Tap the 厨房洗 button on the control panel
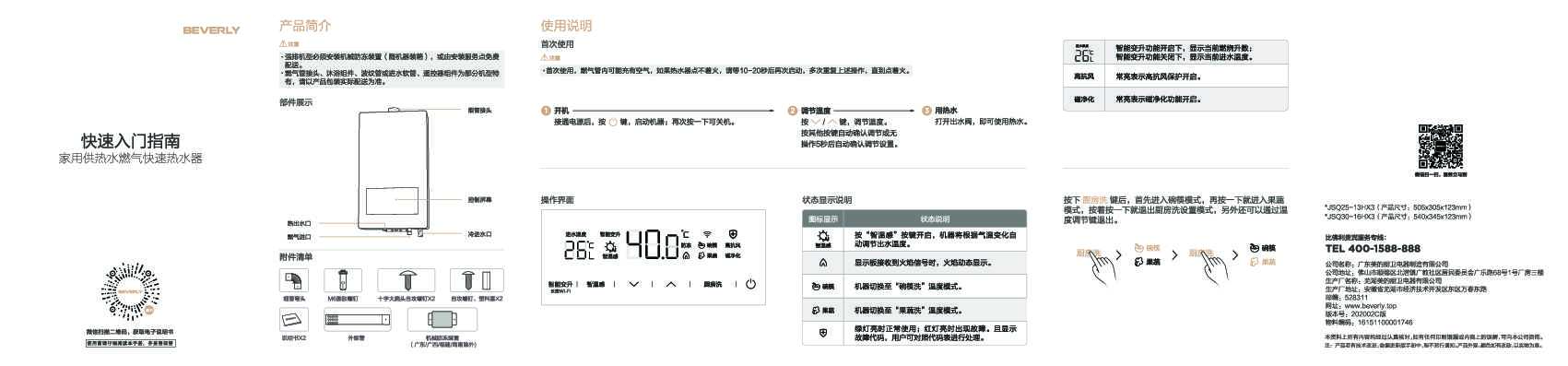 tap(713, 284)
